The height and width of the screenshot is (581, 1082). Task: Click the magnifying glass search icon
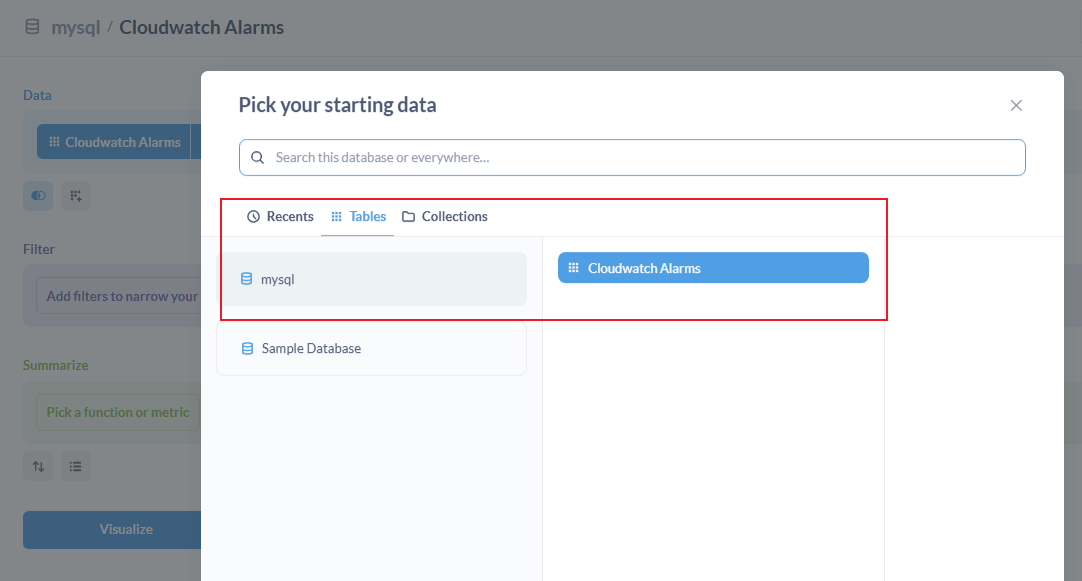click(x=258, y=158)
